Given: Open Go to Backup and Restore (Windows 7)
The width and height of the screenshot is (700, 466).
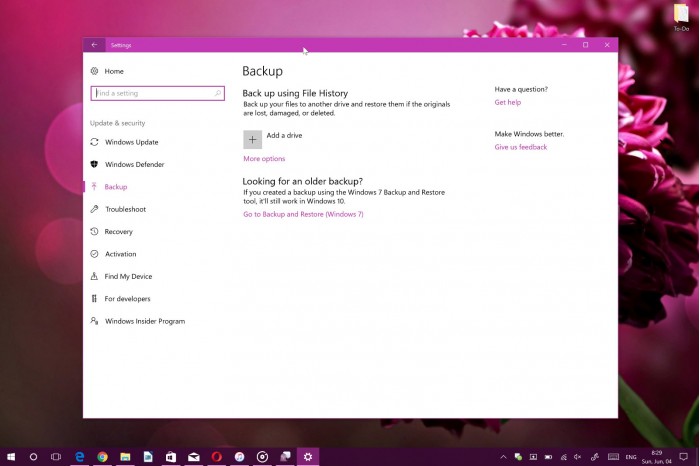Looking at the screenshot, I should point(303,214).
